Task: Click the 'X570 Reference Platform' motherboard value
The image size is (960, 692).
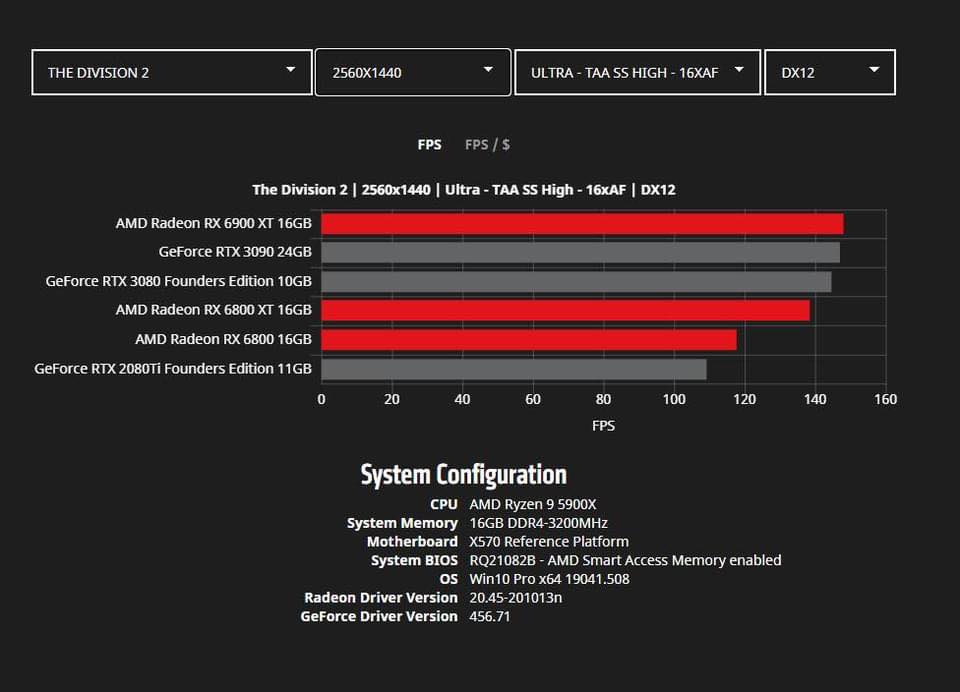Action: (x=549, y=542)
